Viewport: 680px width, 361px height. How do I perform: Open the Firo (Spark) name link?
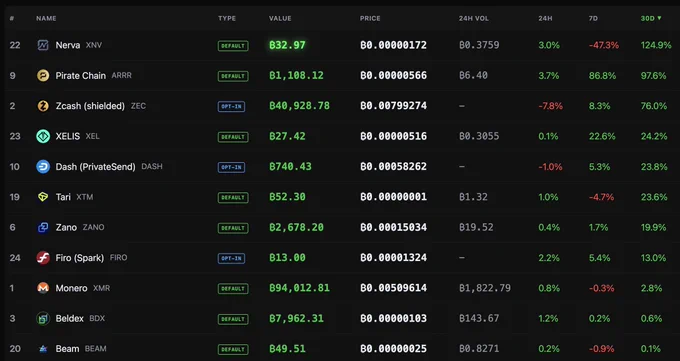pyautogui.click(x=80, y=258)
